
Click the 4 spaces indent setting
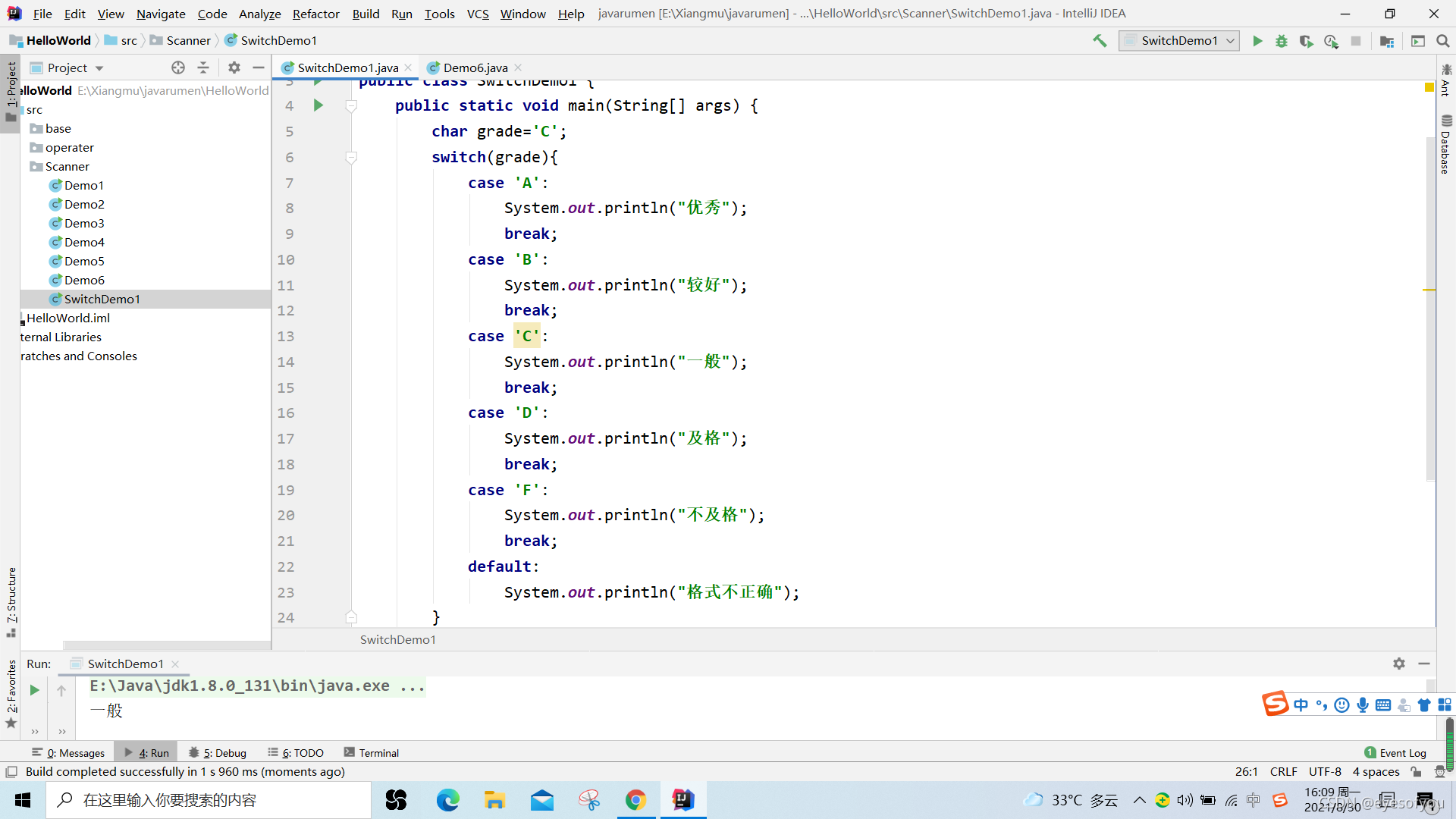tap(1376, 772)
